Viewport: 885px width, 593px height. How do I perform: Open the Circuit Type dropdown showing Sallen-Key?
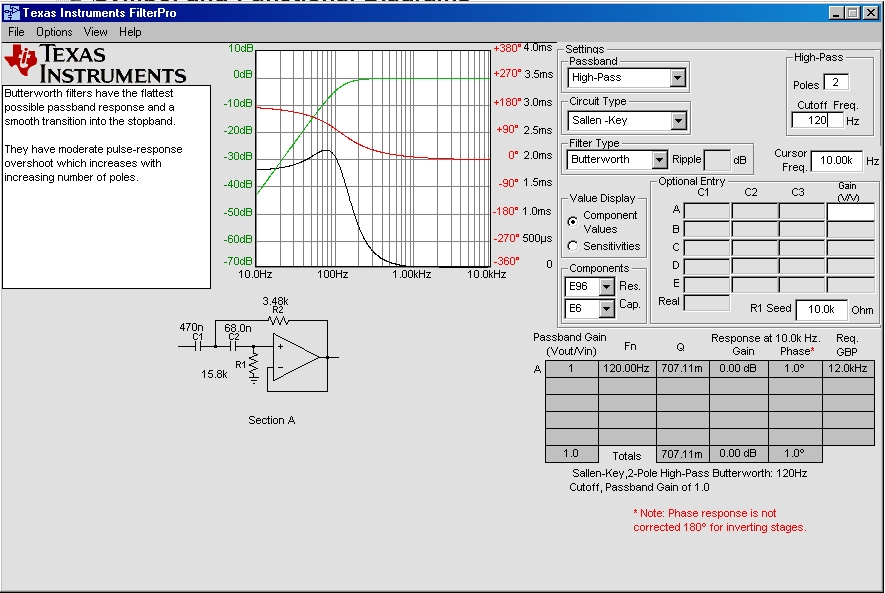pyautogui.click(x=678, y=120)
